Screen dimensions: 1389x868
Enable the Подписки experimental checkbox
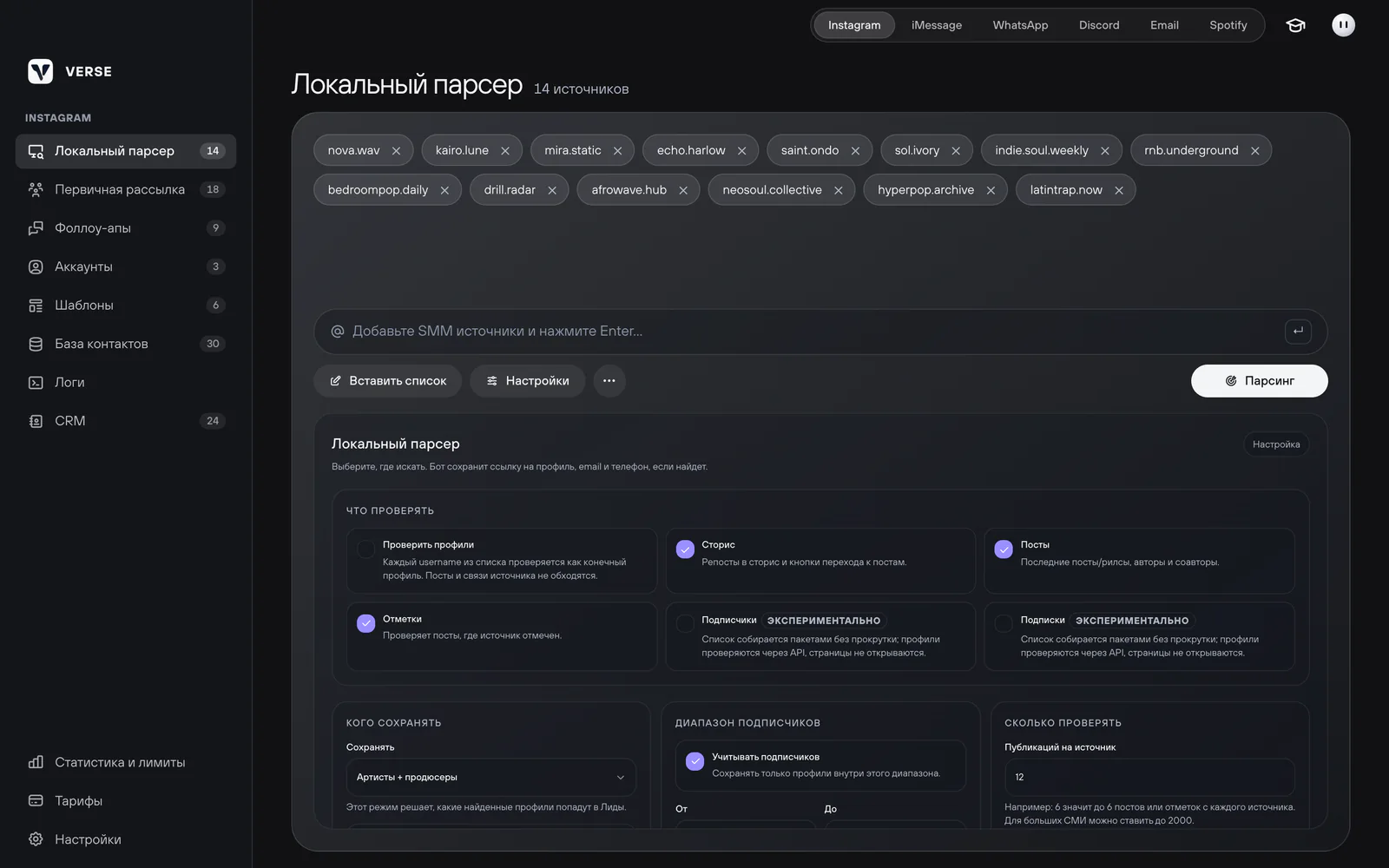pyautogui.click(x=1004, y=623)
